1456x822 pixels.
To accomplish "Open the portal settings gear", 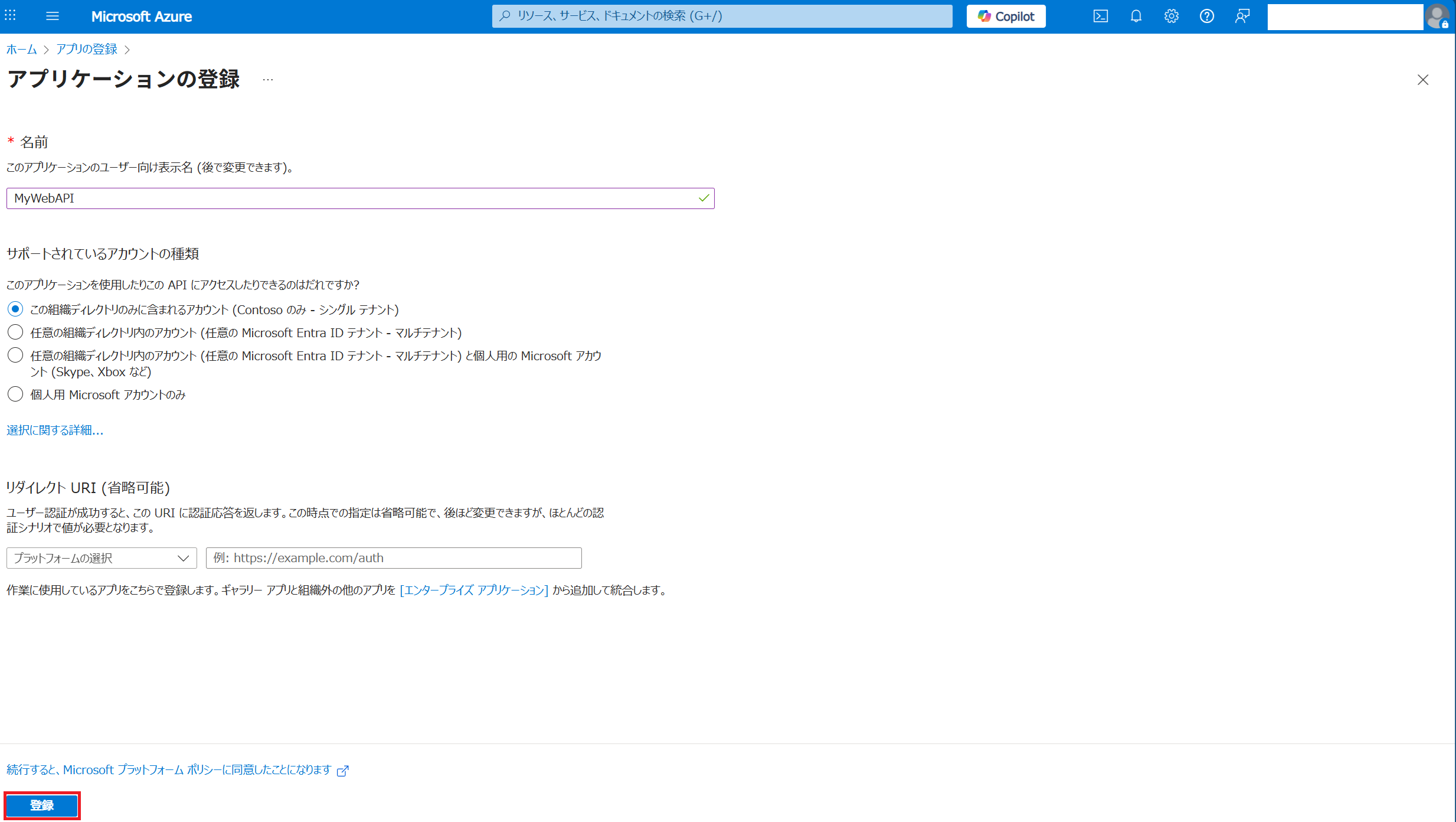I will 1171,16.
